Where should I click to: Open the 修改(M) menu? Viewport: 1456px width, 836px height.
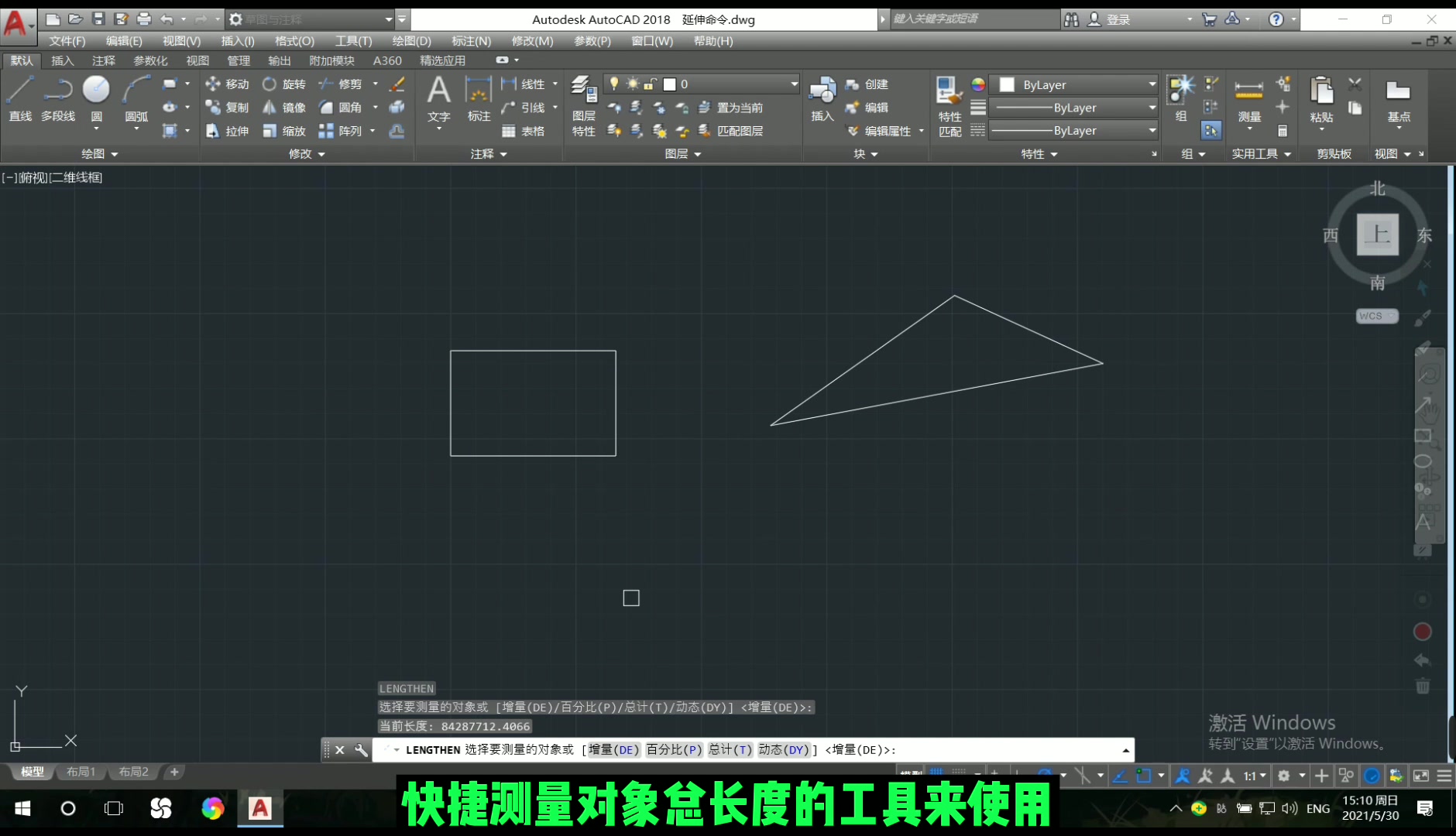[532, 41]
